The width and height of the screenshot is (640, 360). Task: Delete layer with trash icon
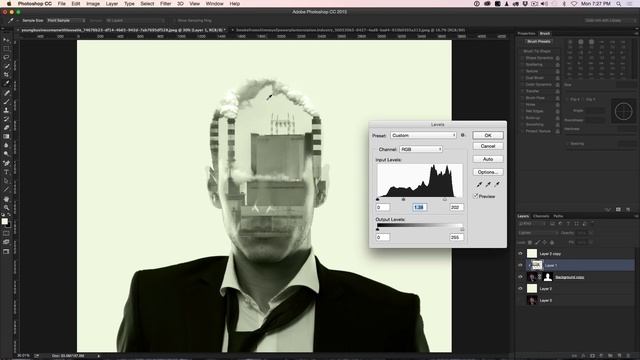(628, 356)
